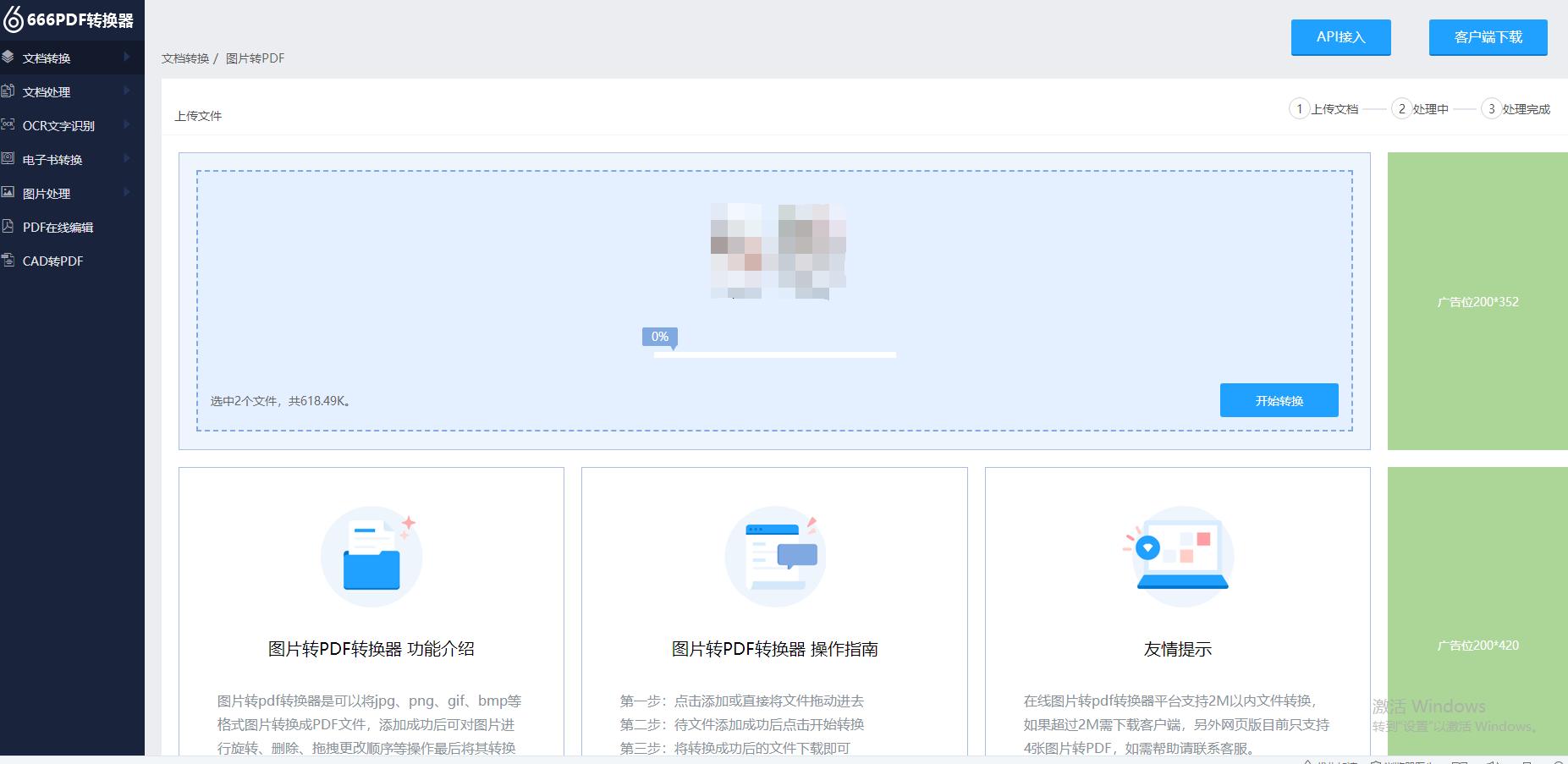This screenshot has width=1568, height=764.
Task: Select the 图片转PDF breadcrumb item
Action: pyautogui.click(x=256, y=58)
